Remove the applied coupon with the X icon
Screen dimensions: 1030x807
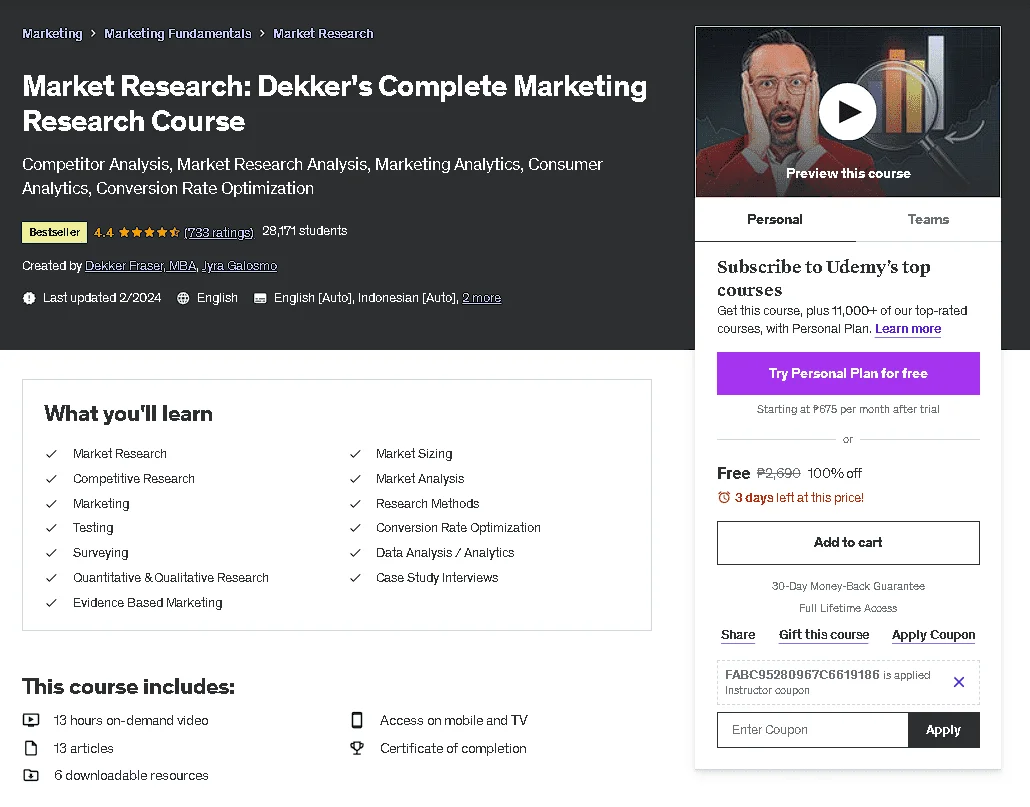point(959,682)
